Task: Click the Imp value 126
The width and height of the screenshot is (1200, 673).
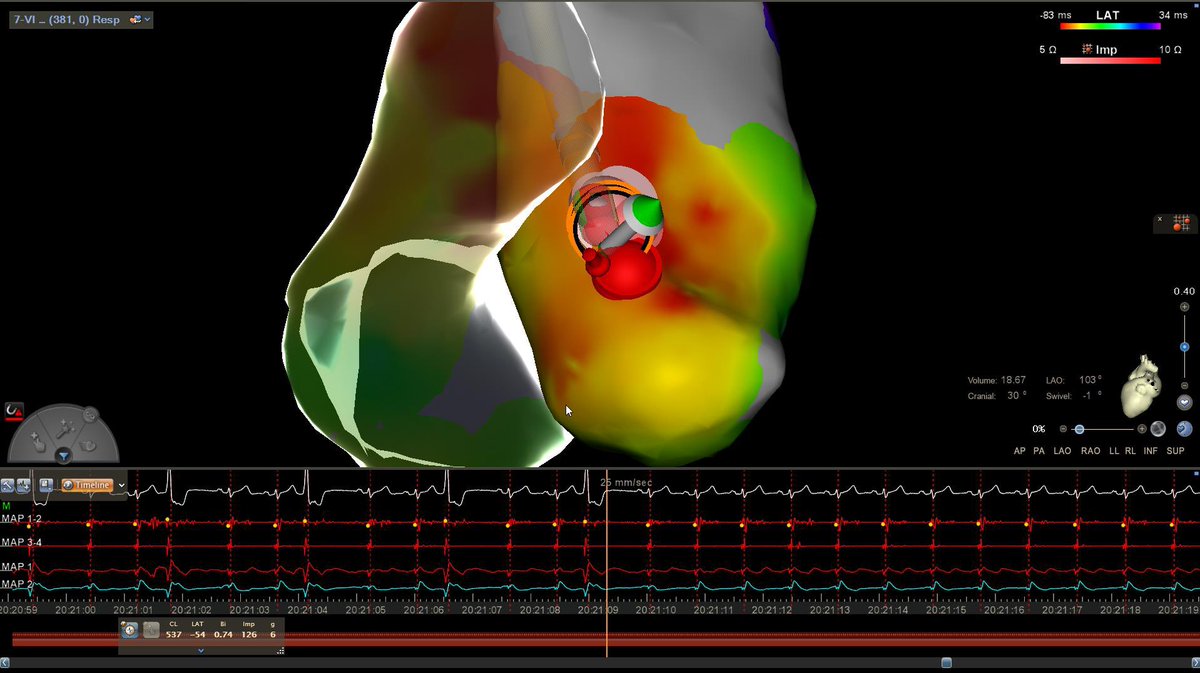Action: (248, 635)
